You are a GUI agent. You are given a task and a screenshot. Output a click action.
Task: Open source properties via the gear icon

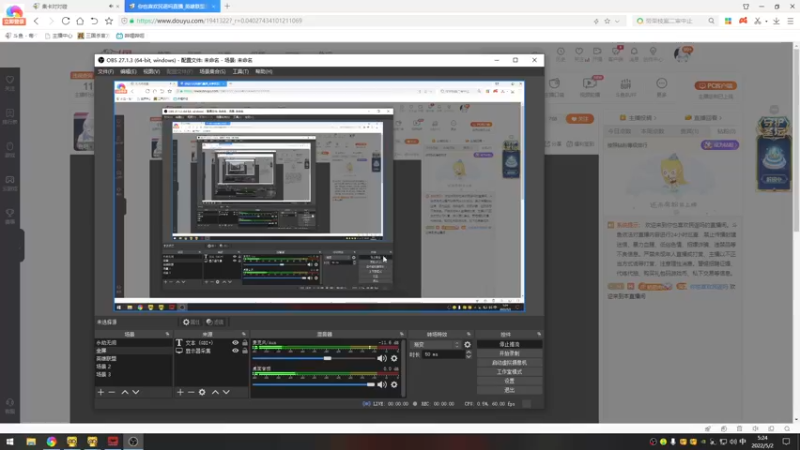tap(202, 392)
